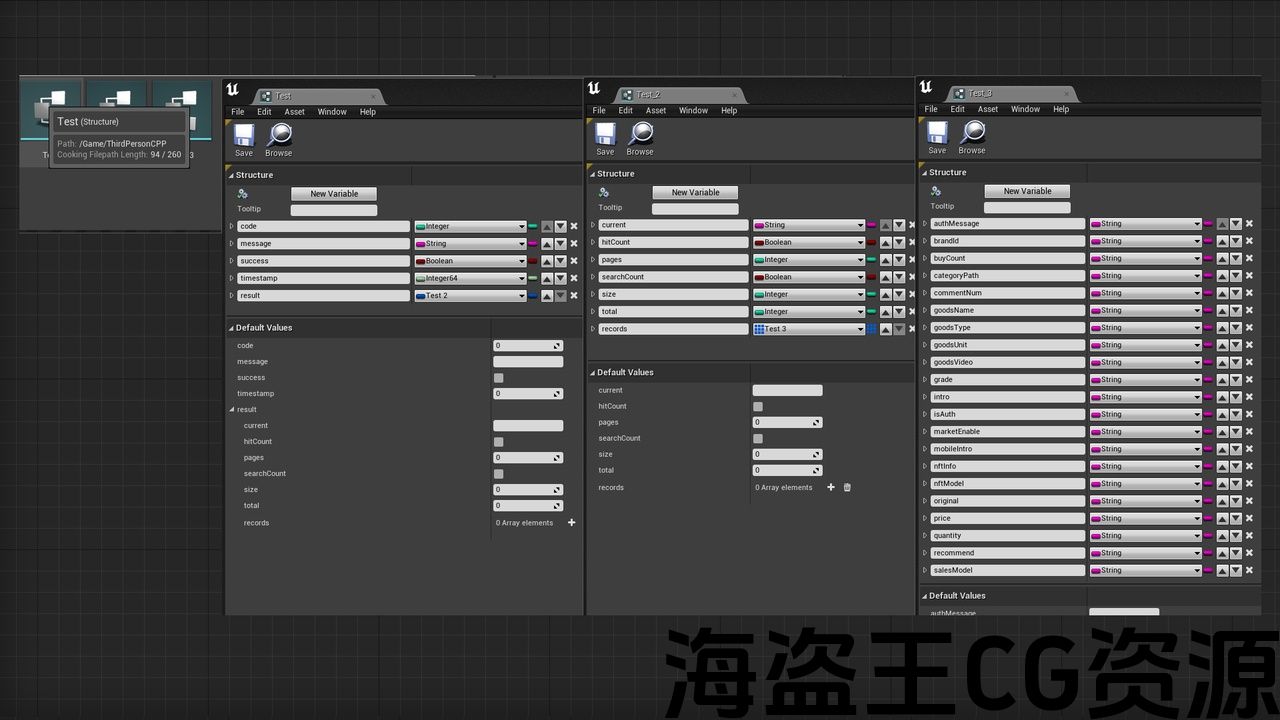Click the Save icon in the Test window
The image size is (1280, 720).
tap(244, 136)
